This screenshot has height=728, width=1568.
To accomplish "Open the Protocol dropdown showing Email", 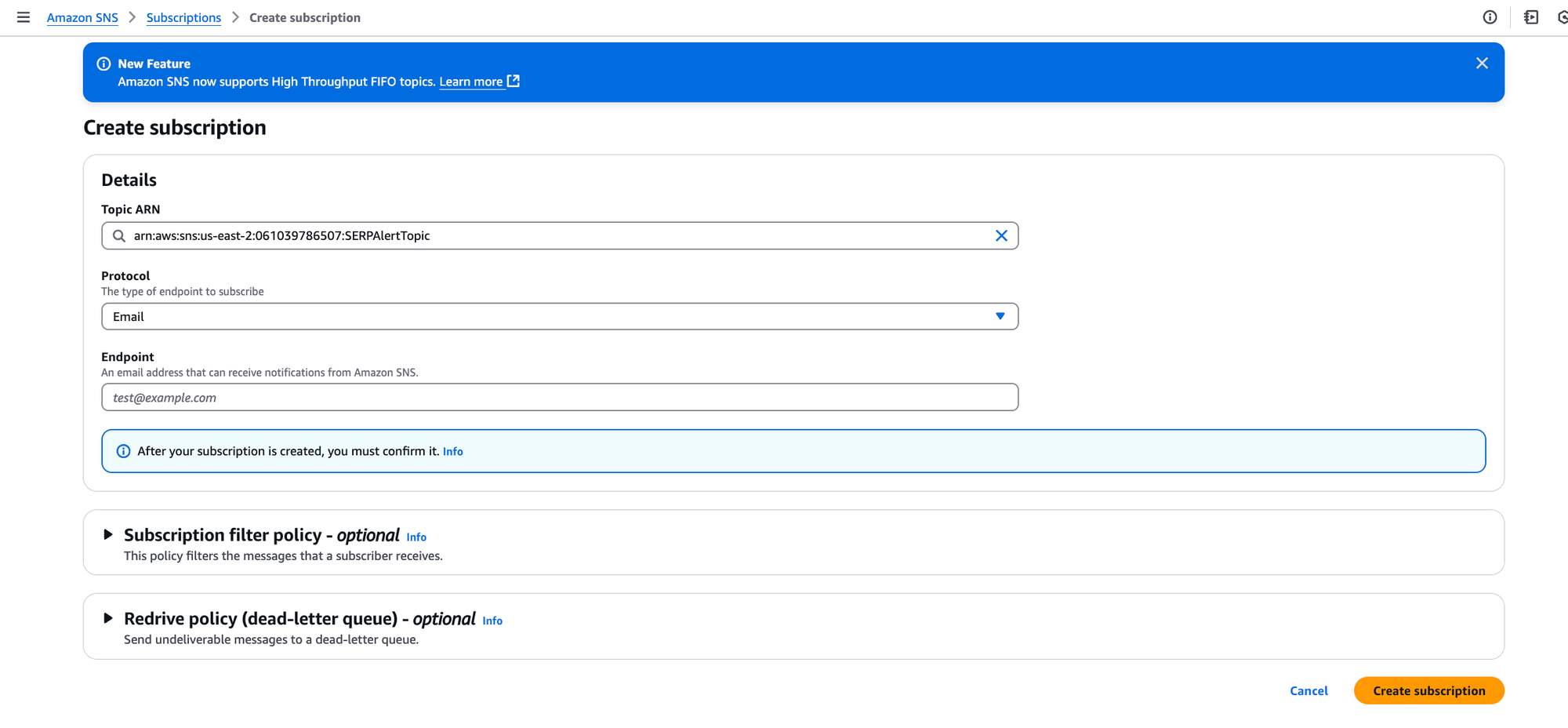I will 560,316.
